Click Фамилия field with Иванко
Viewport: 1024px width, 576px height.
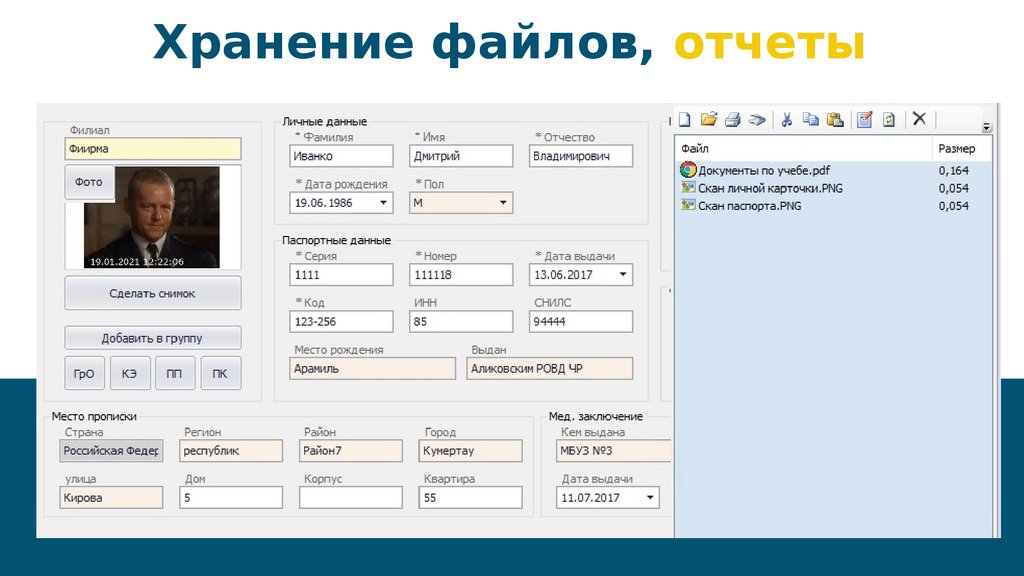(x=342, y=156)
